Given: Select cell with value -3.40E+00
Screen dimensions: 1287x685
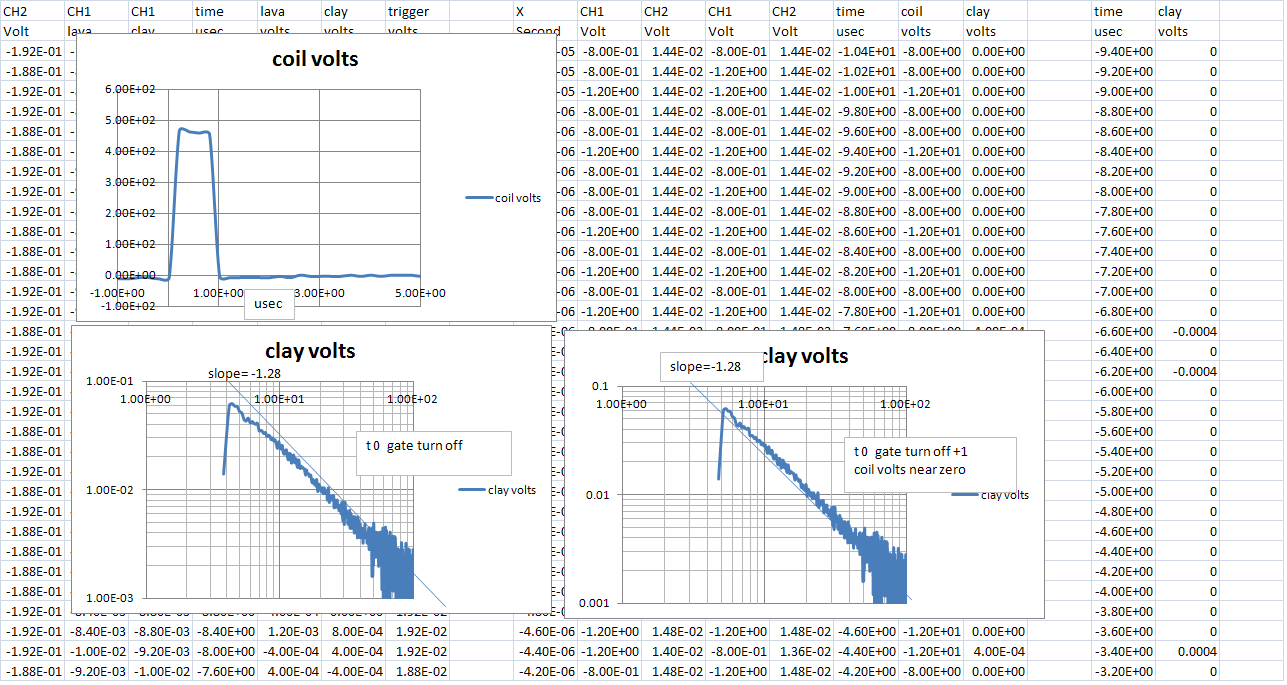Looking at the screenshot, I should pyautogui.click(x=1124, y=651).
